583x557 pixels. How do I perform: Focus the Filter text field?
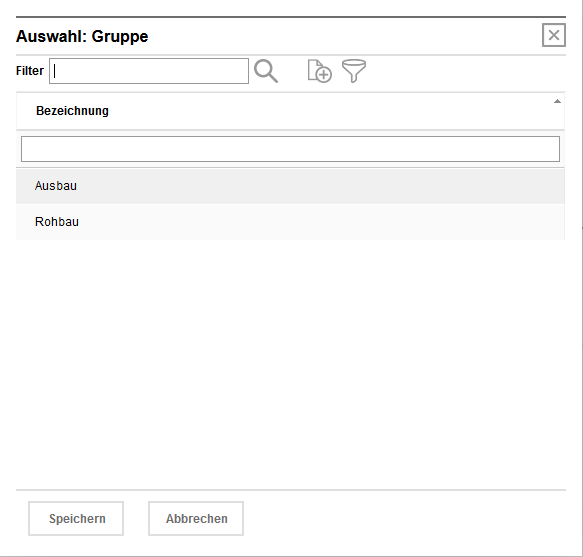(149, 71)
